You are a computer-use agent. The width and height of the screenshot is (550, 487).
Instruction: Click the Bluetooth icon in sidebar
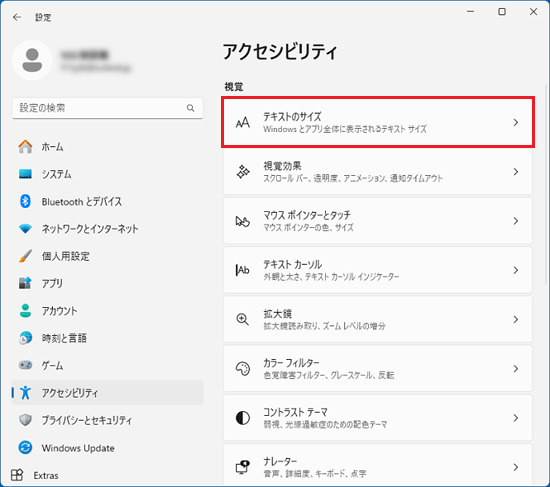[x=25, y=201]
